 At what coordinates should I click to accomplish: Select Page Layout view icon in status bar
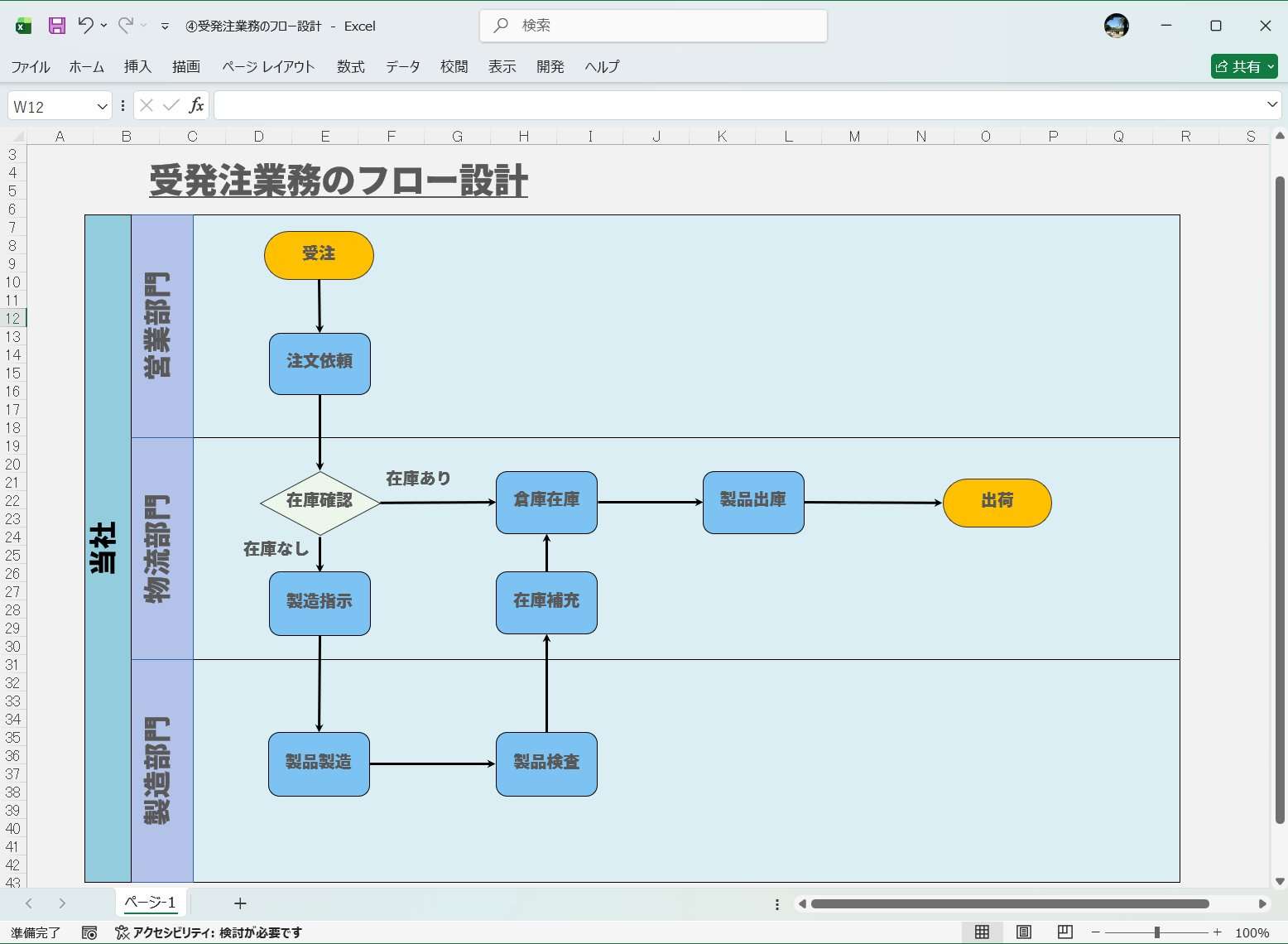point(1023,932)
